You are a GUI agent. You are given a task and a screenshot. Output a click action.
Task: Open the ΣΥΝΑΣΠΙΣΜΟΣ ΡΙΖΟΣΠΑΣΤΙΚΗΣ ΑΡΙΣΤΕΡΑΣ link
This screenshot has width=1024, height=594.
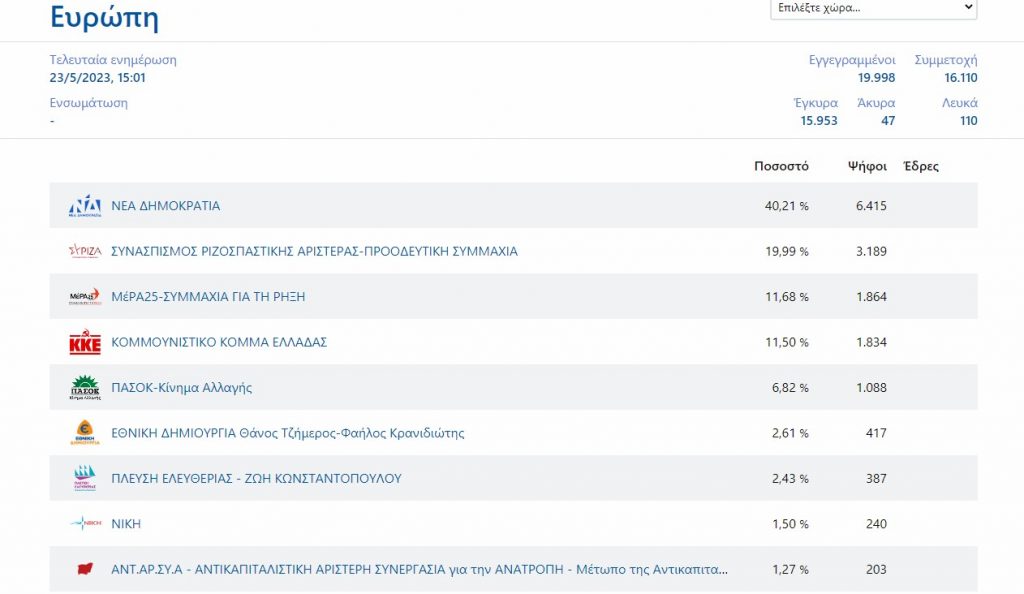pos(314,251)
